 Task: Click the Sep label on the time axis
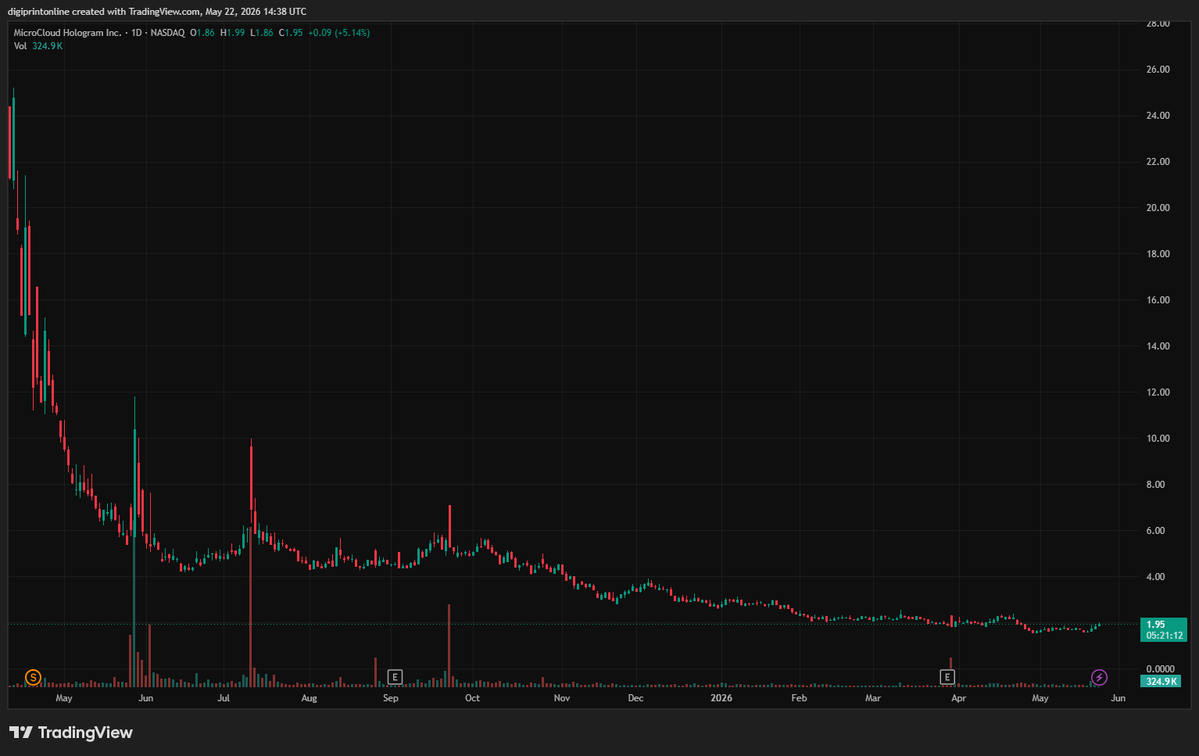(x=391, y=698)
